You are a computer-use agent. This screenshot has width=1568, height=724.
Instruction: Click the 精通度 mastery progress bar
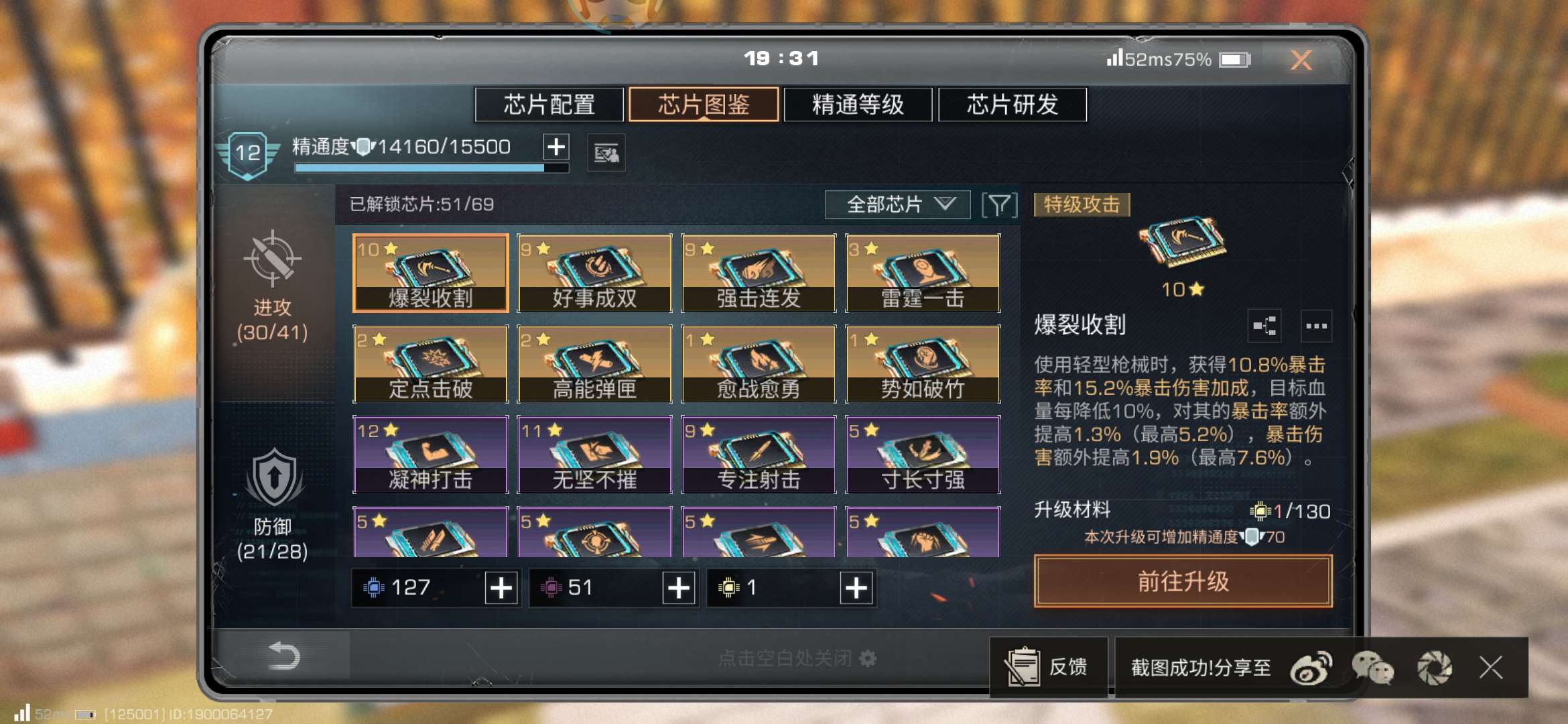coord(432,168)
